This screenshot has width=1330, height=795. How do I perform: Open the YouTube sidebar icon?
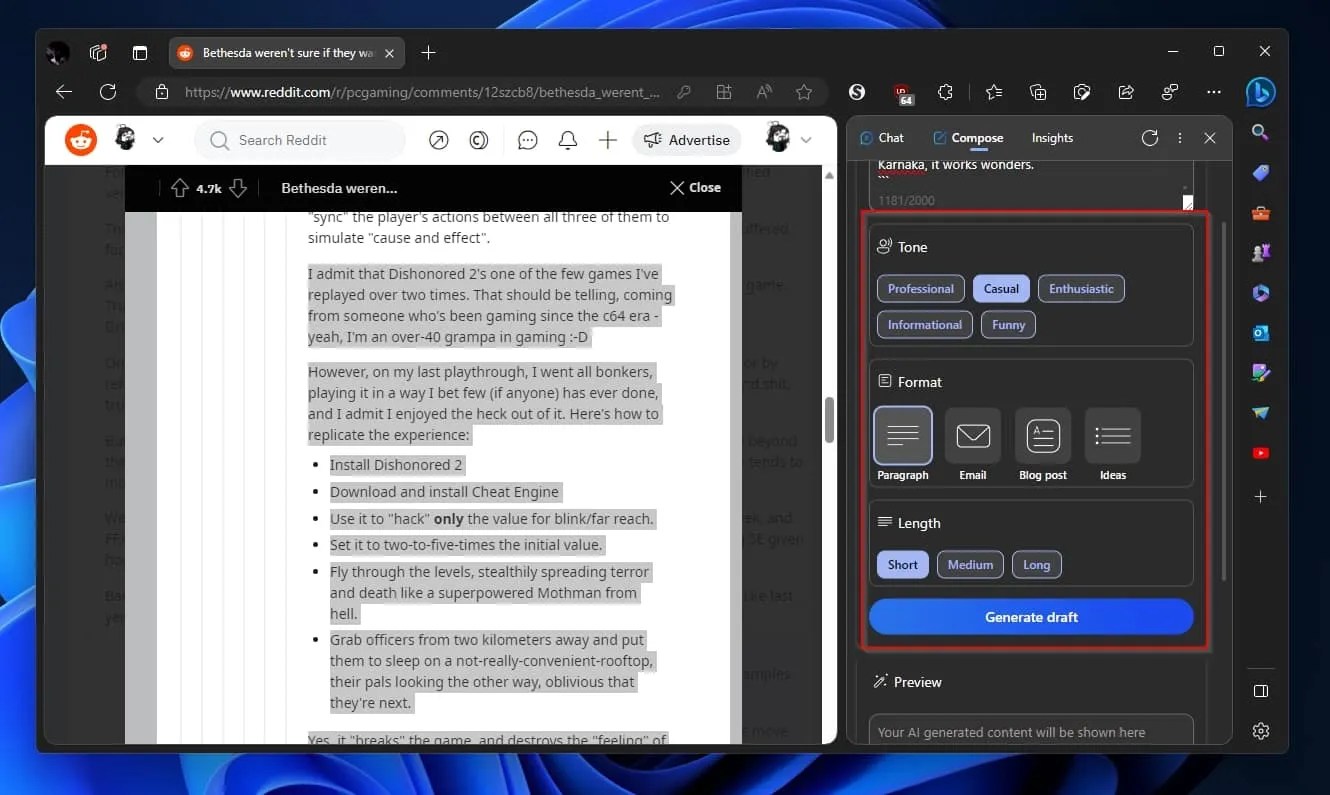coord(1260,452)
